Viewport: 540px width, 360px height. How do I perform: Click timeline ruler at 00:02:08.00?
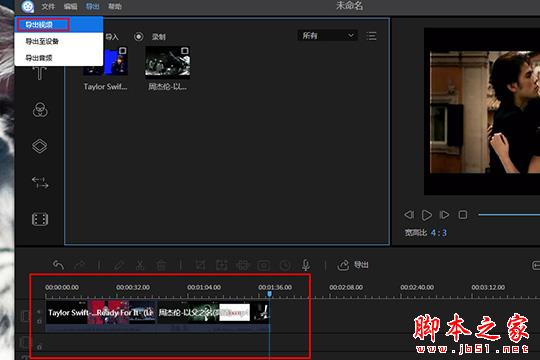346,287
